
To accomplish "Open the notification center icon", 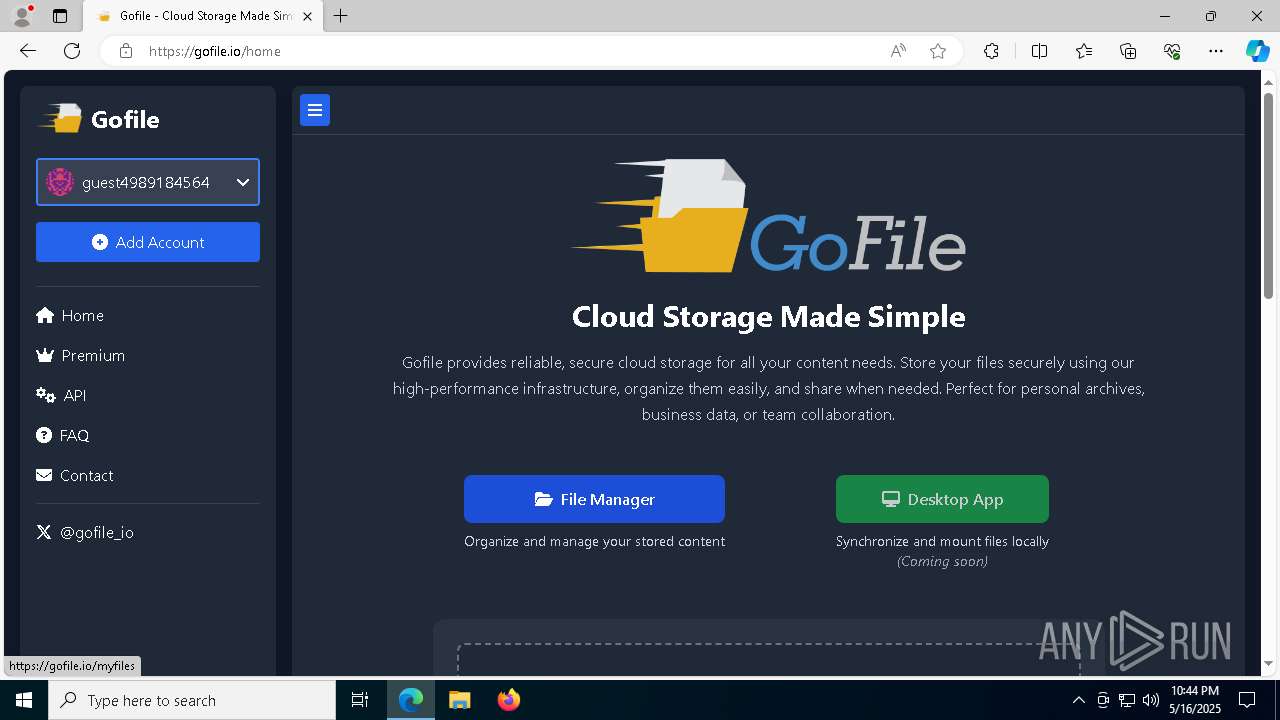I will pyautogui.click(x=1247, y=700).
